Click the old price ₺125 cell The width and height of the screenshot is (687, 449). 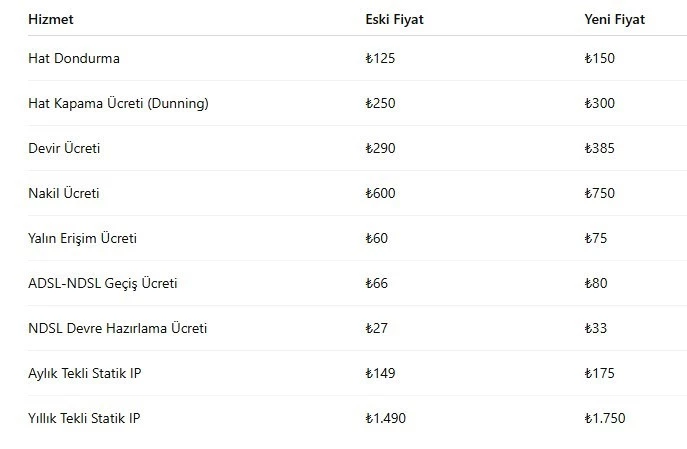(381, 58)
